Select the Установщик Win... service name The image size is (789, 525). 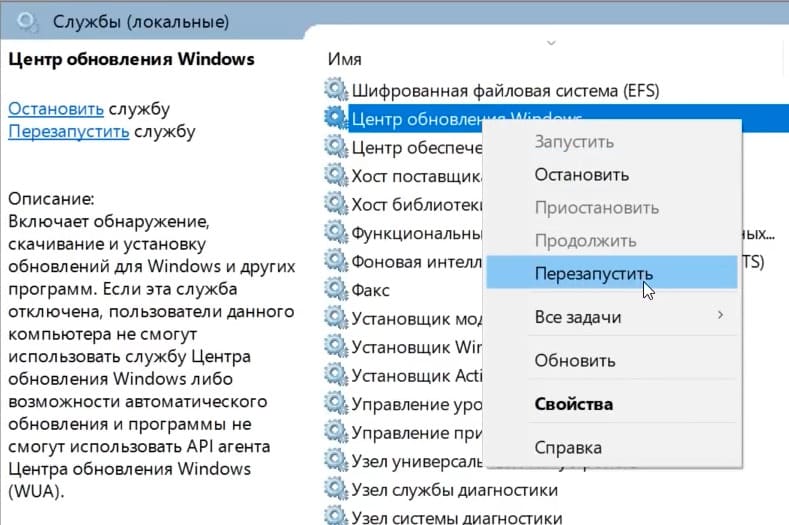[417, 347]
